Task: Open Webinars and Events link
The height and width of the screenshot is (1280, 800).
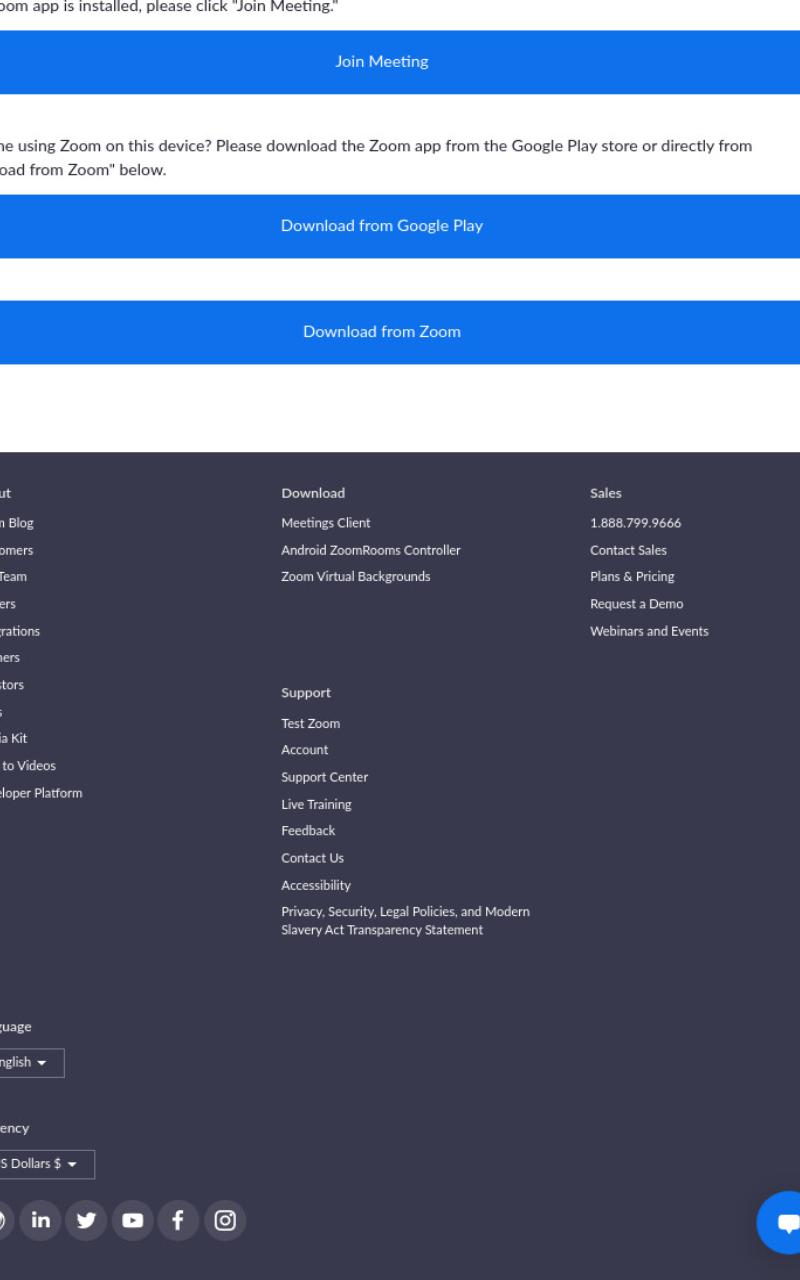Action: [x=649, y=631]
